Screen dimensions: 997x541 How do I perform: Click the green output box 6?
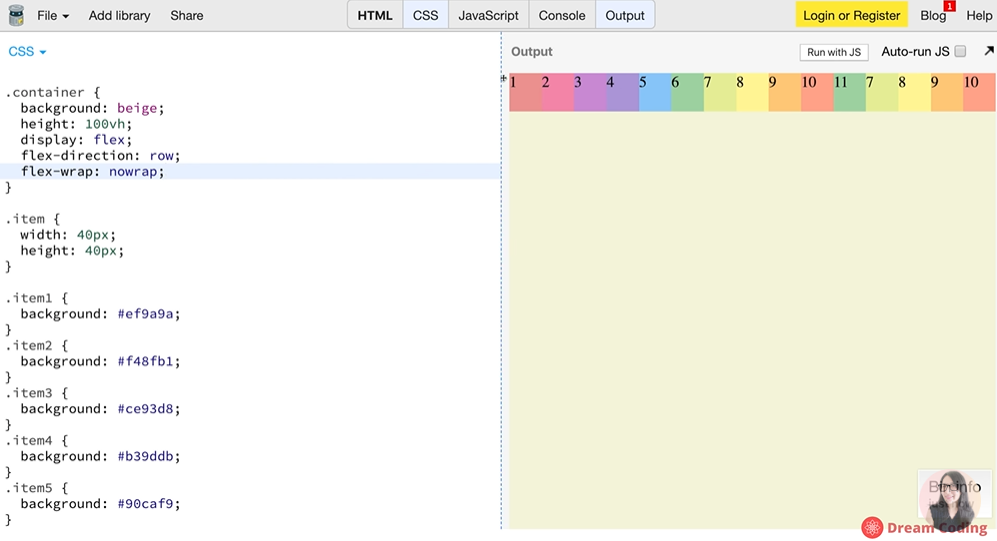687,92
